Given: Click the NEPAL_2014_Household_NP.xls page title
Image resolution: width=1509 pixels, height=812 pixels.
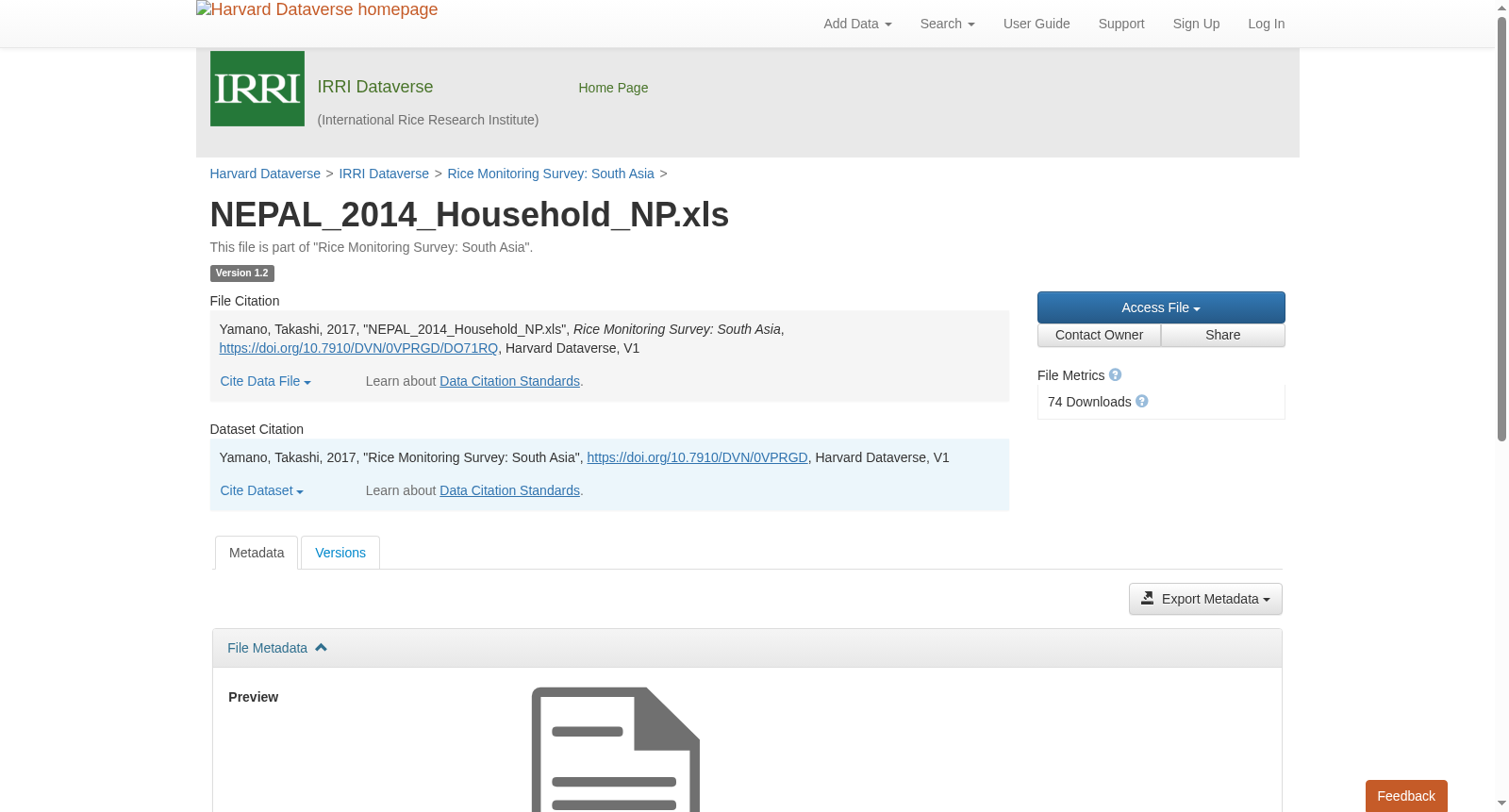Looking at the screenshot, I should click(x=470, y=215).
